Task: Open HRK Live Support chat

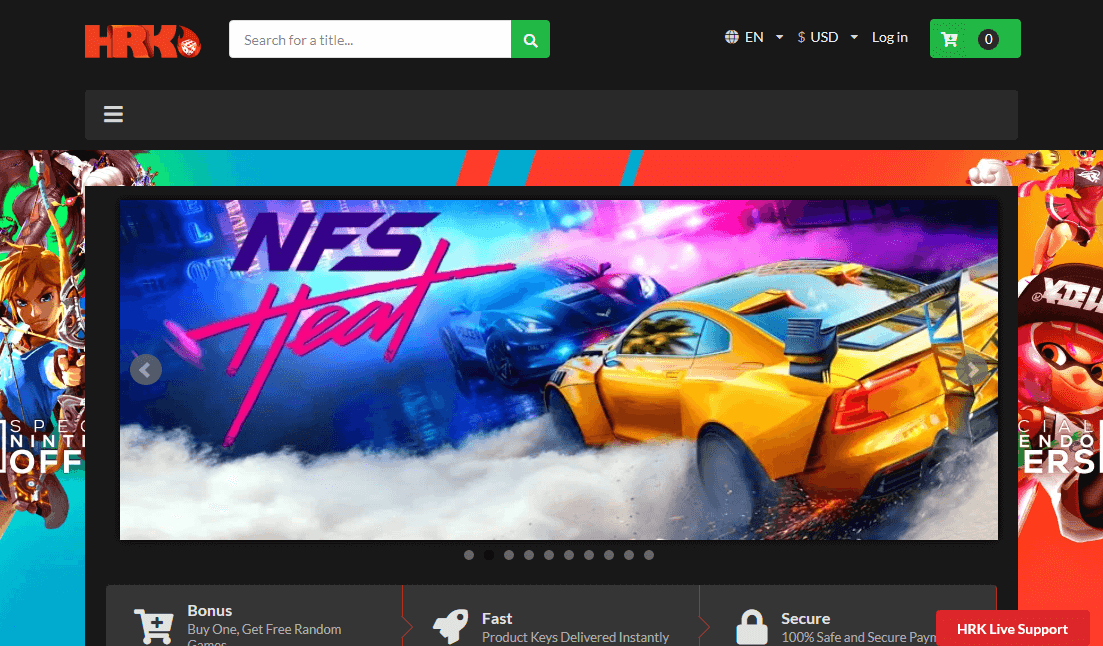Action: [1012, 628]
